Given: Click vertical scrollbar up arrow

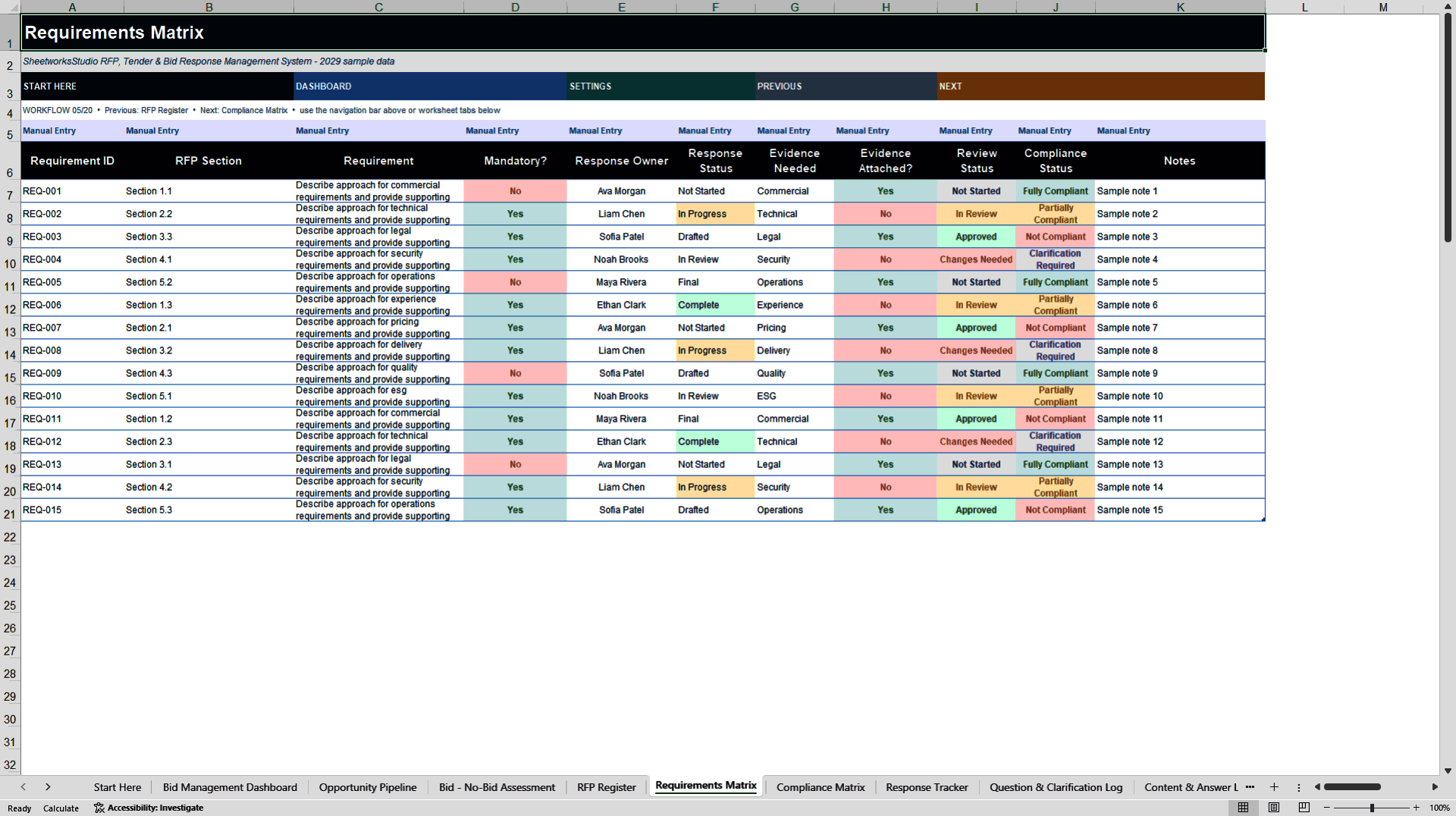Looking at the screenshot, I should tap(1448, 7).
